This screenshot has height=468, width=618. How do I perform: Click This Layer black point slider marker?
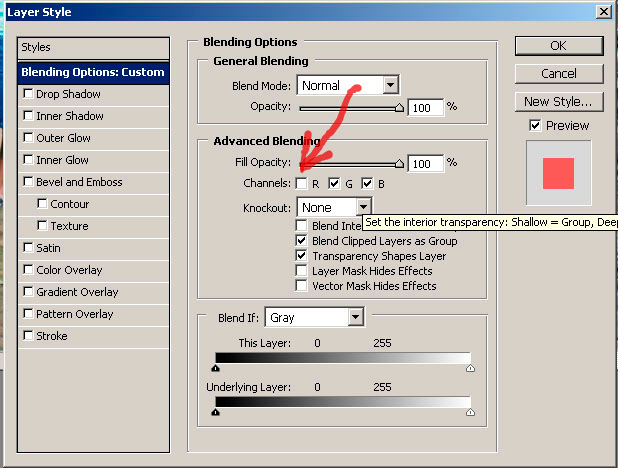217,369
